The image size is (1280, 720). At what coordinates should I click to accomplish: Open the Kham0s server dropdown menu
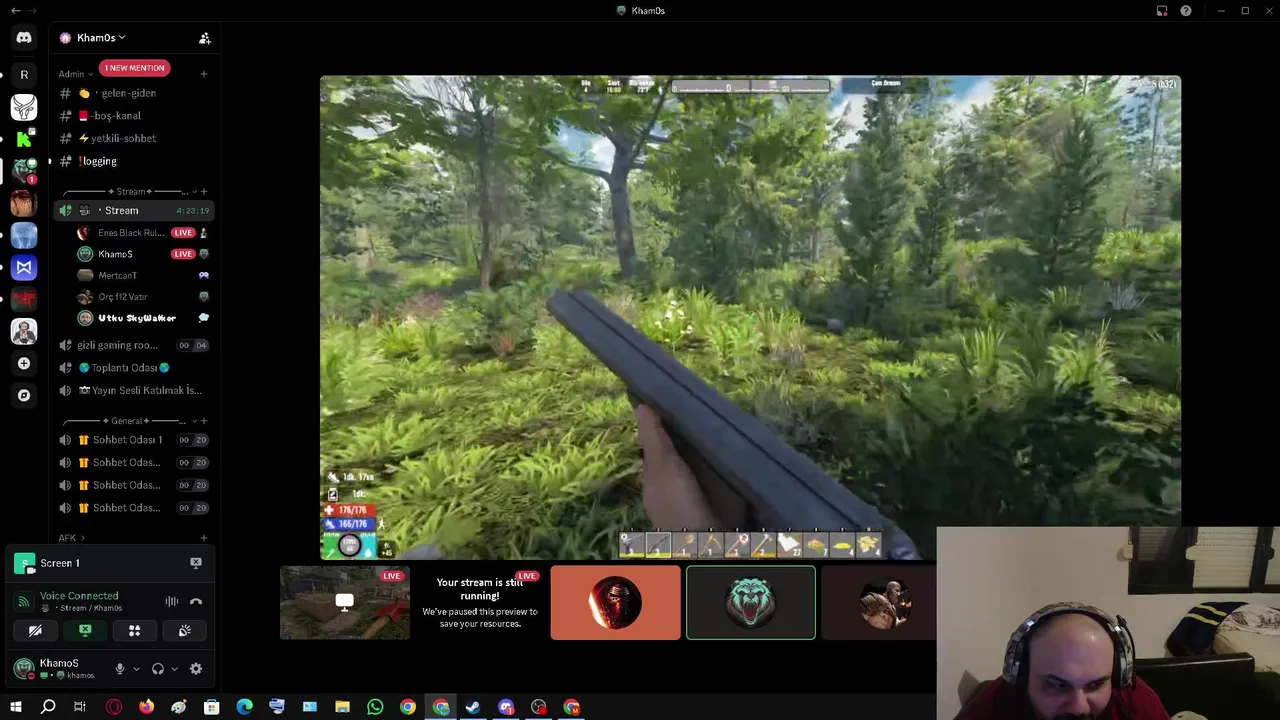[101, 38]
